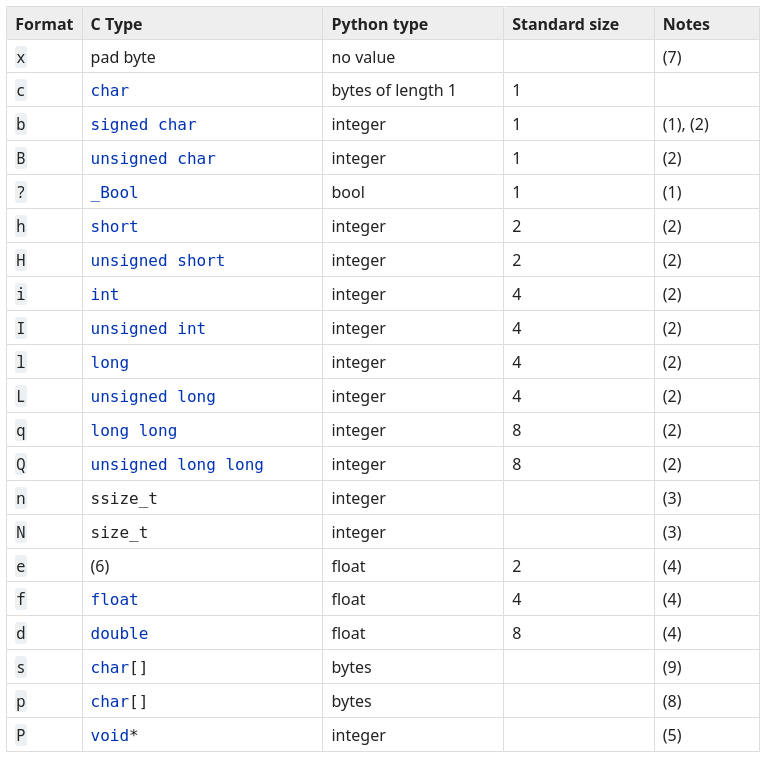This screenshot has width=769, height=757.
Task: Click the long long link in the q row
Action: click(133, 431)
